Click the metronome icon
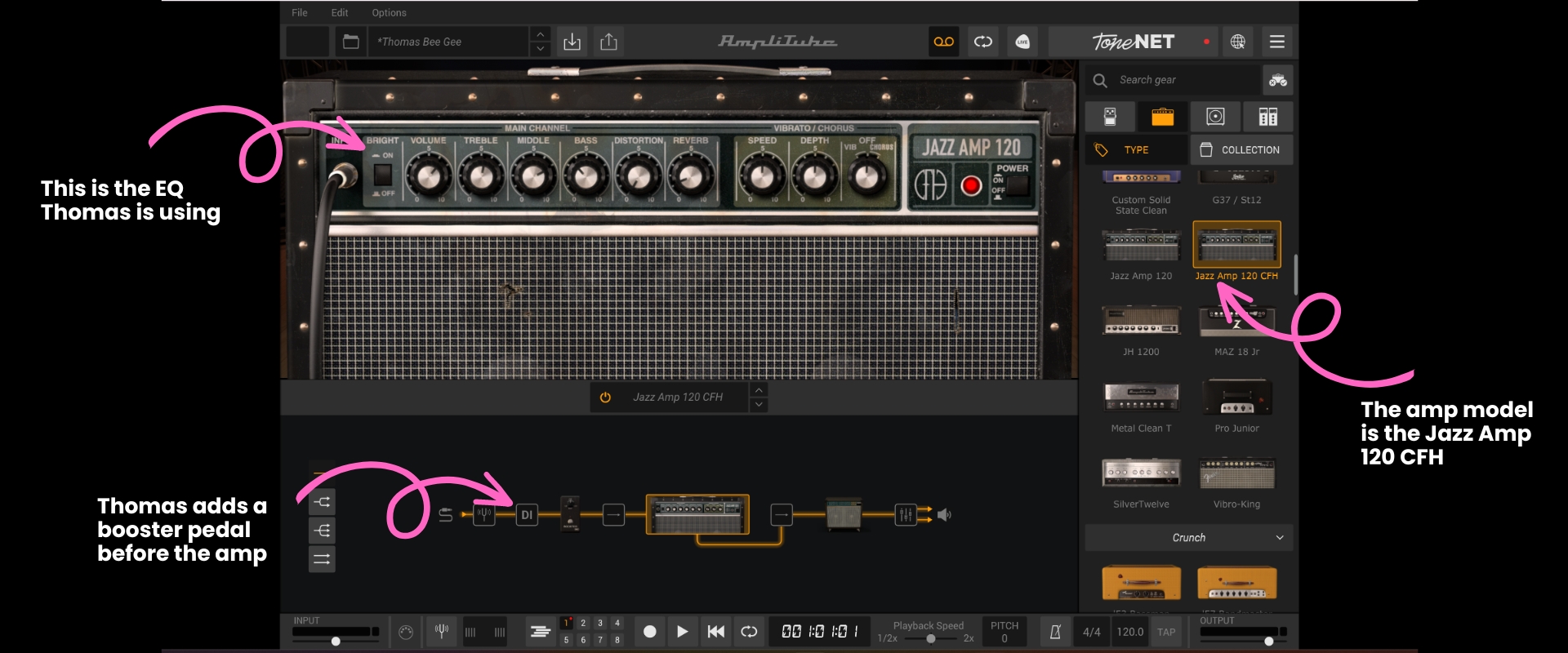The height and width of the screenshot is (653, 1568). tap(1055, 632)
